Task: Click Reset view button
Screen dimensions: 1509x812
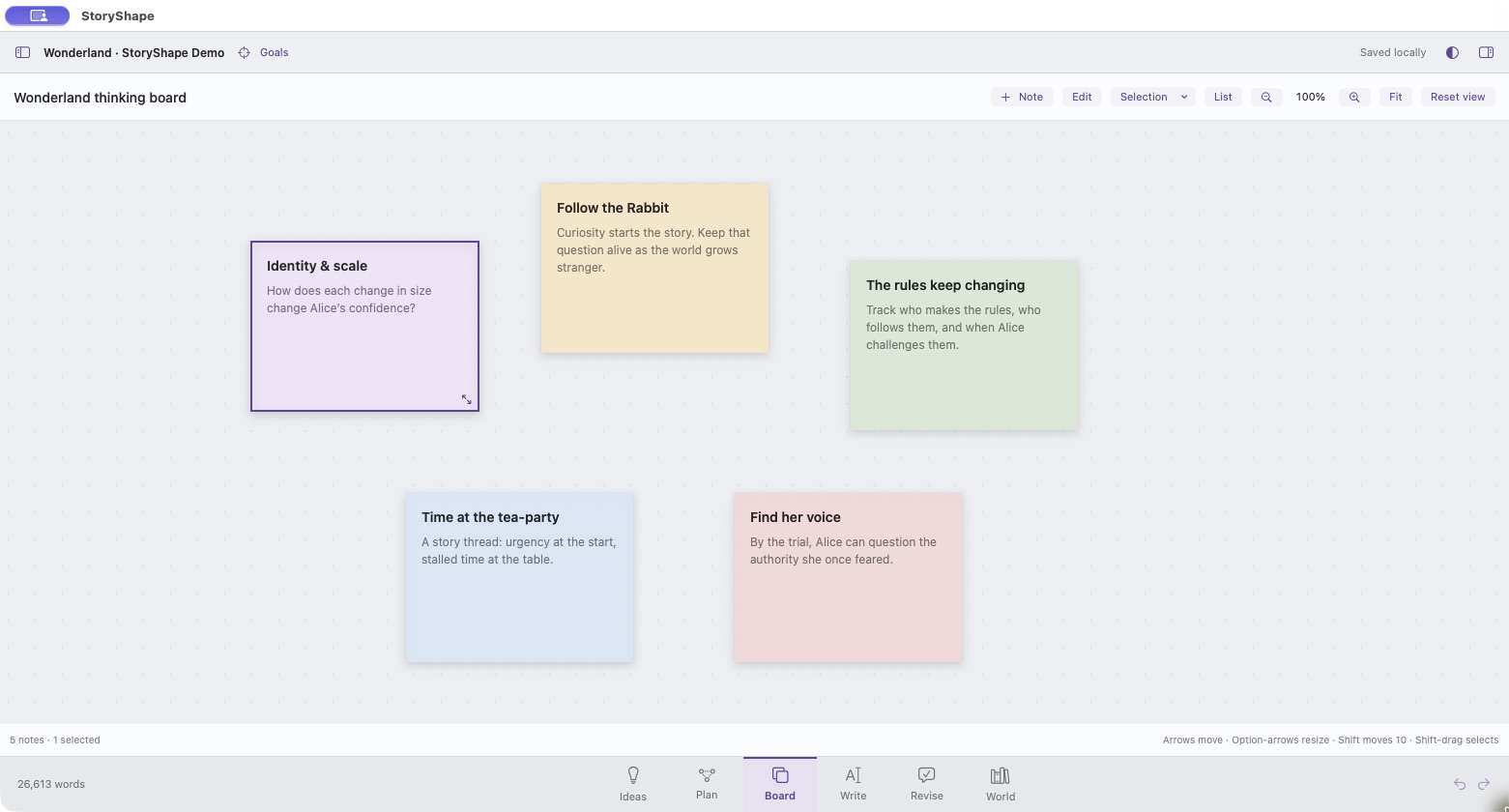Action: tap(1458, 97)
